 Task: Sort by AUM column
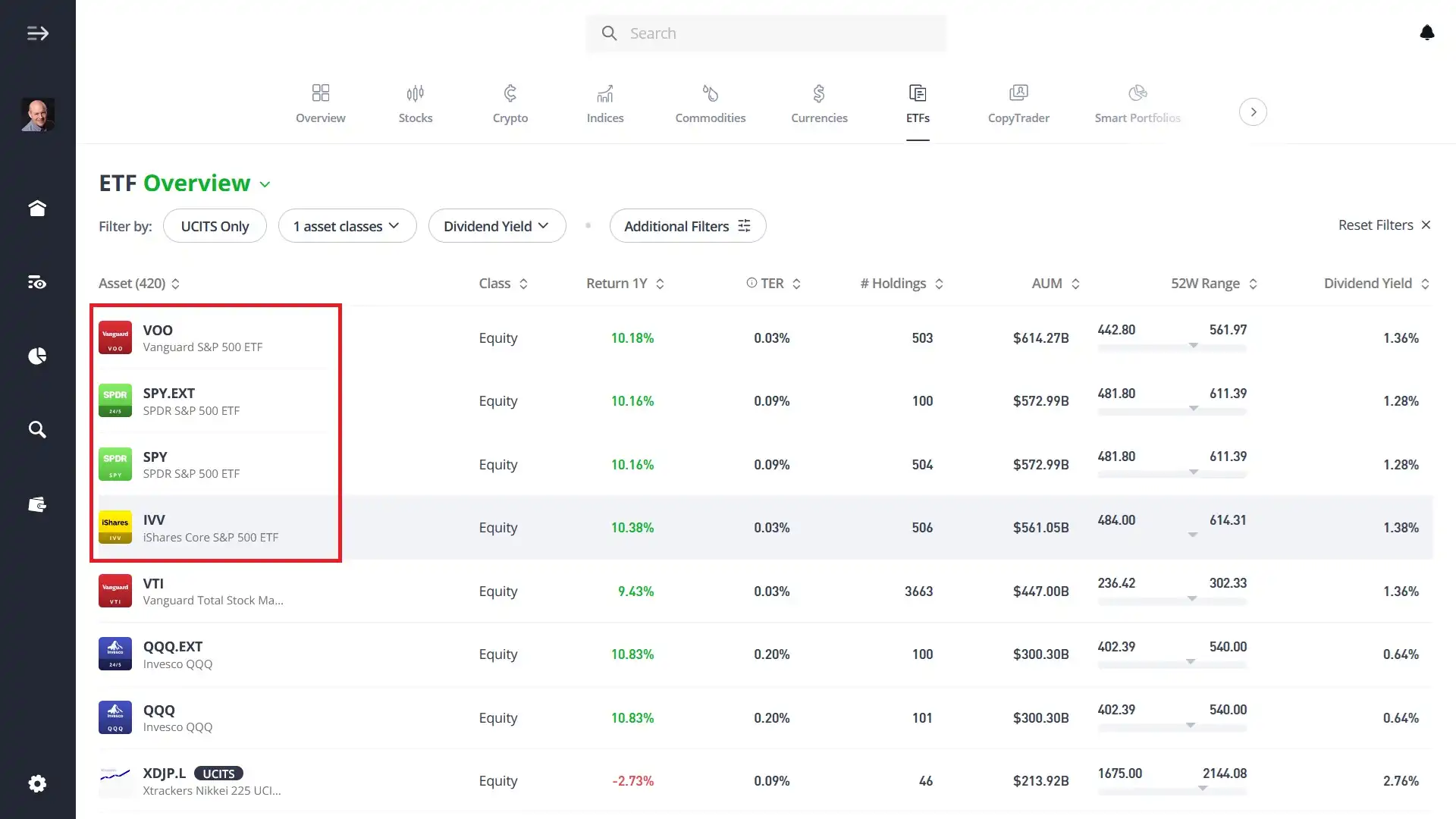point(1056,284)
